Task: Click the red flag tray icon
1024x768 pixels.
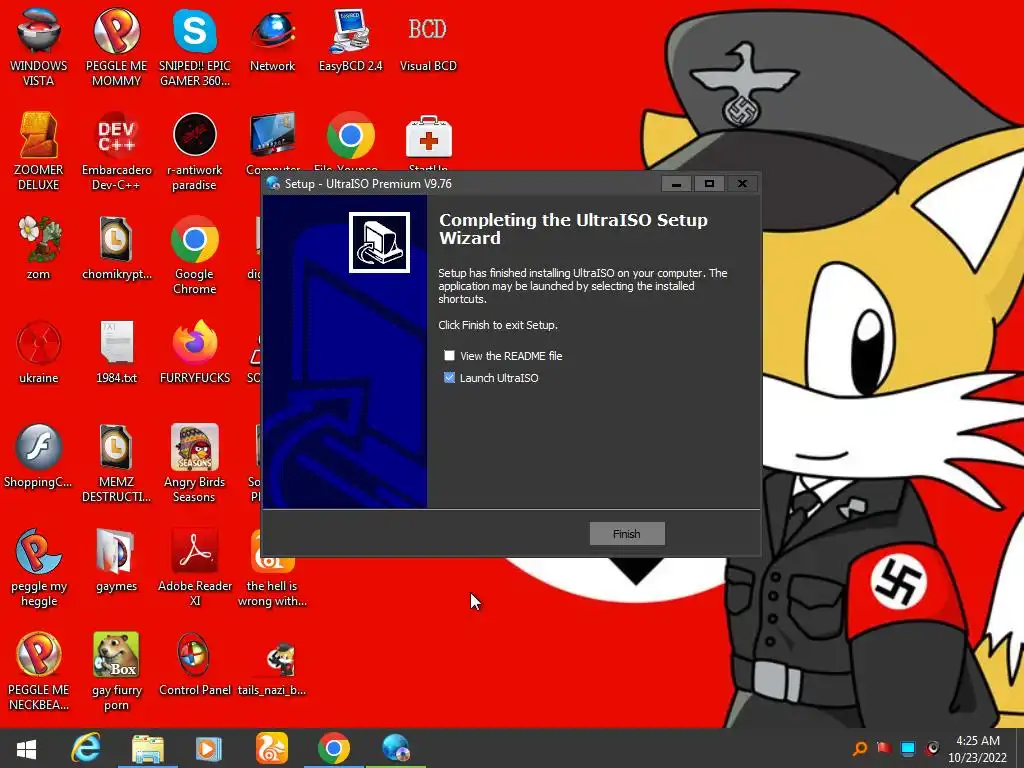Action: [x=884, y=748]
